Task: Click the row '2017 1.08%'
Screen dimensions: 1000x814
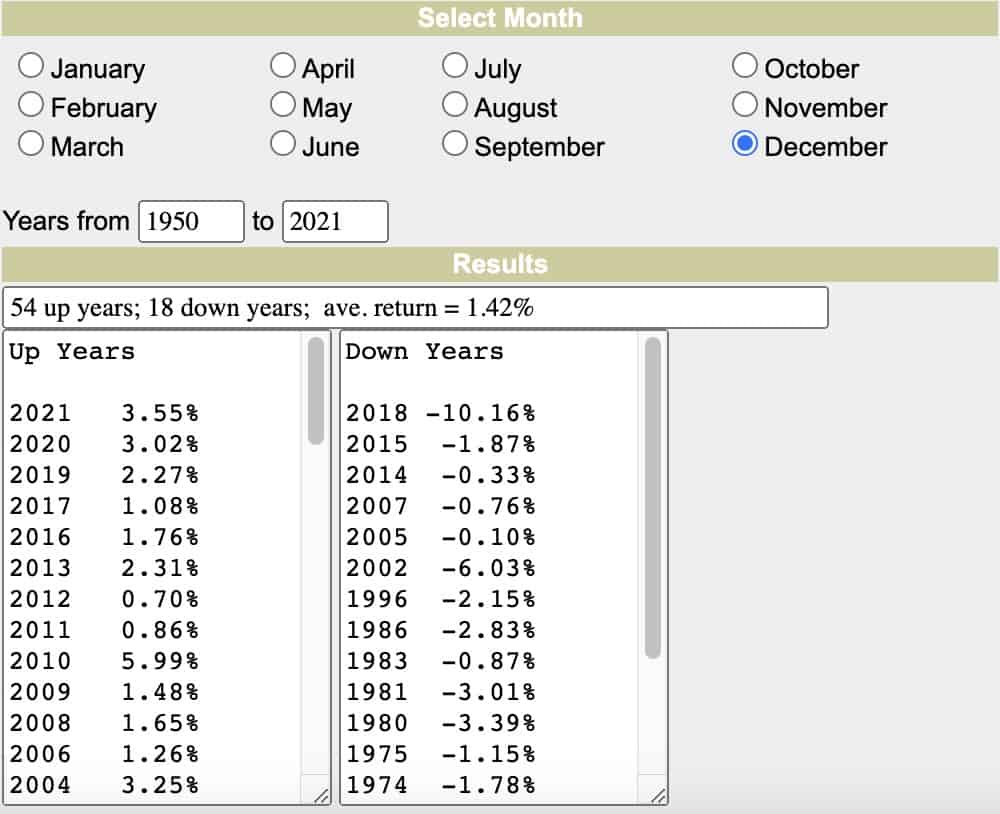Action: pos(104,506)
